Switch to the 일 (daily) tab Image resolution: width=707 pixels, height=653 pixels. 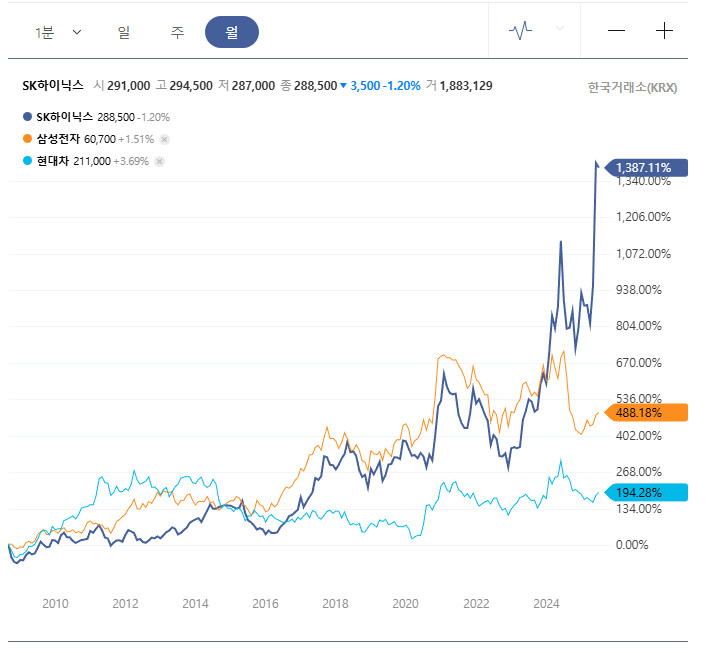pyautogui.click(x=124, y=32)
